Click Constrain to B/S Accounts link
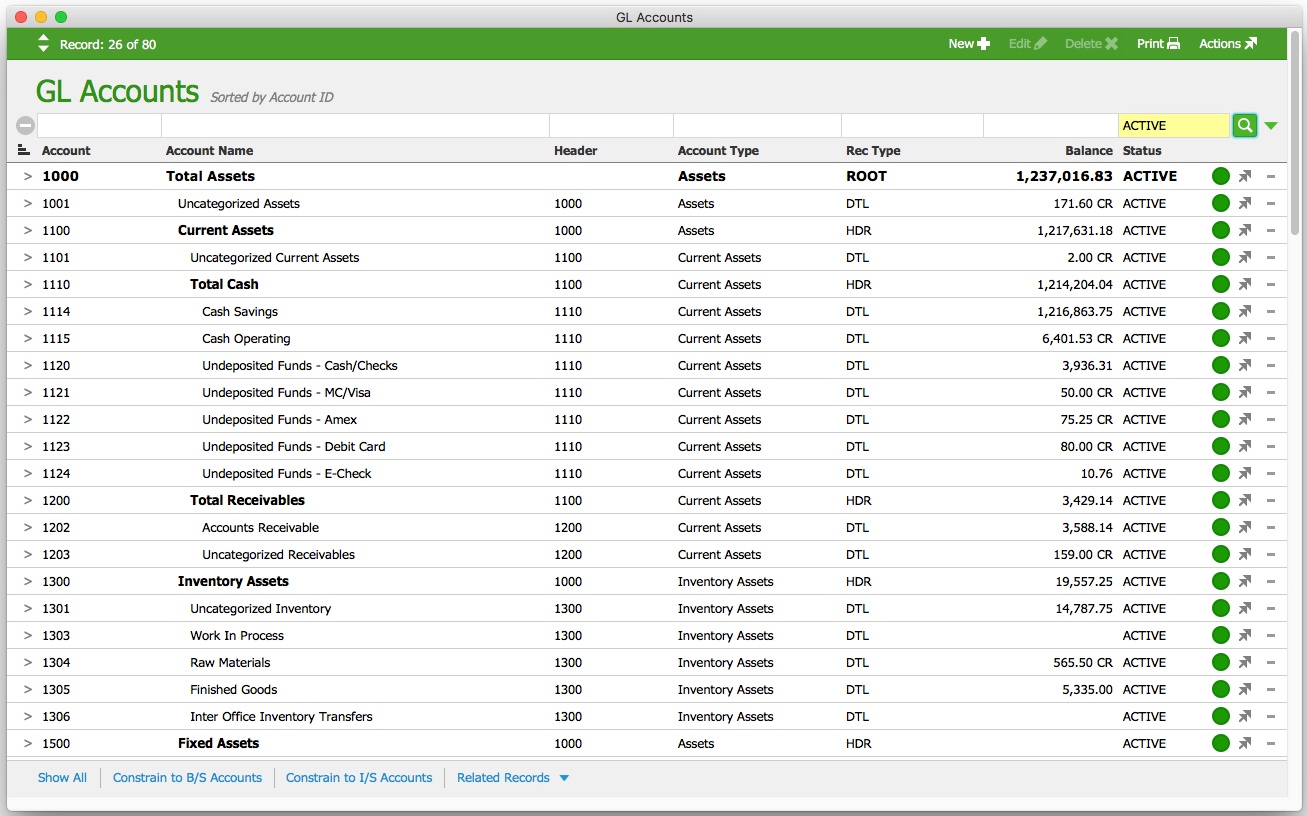Screen dimensions: 1307x816 click(187, 778)
